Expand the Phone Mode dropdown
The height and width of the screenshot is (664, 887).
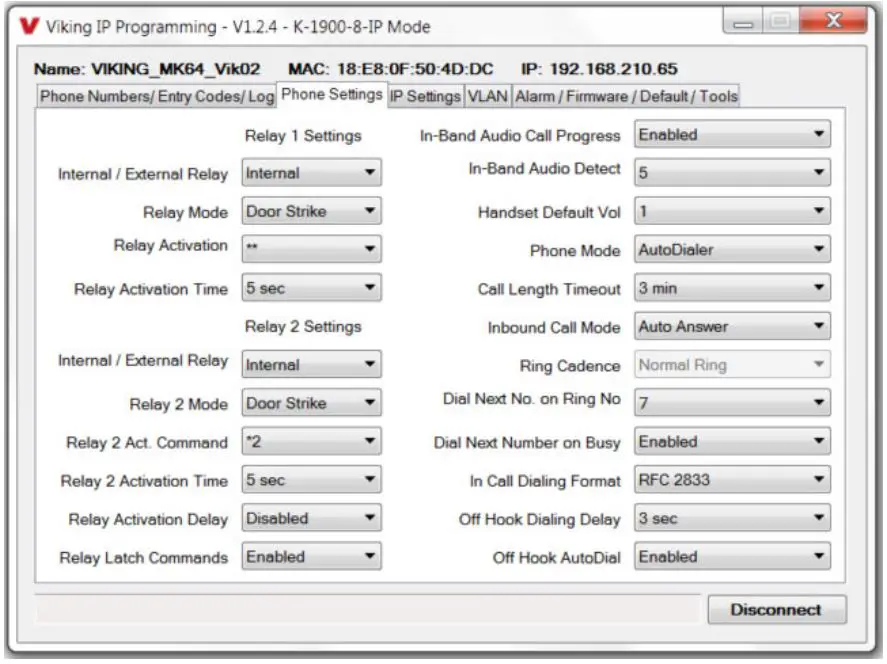coord(732,249)
